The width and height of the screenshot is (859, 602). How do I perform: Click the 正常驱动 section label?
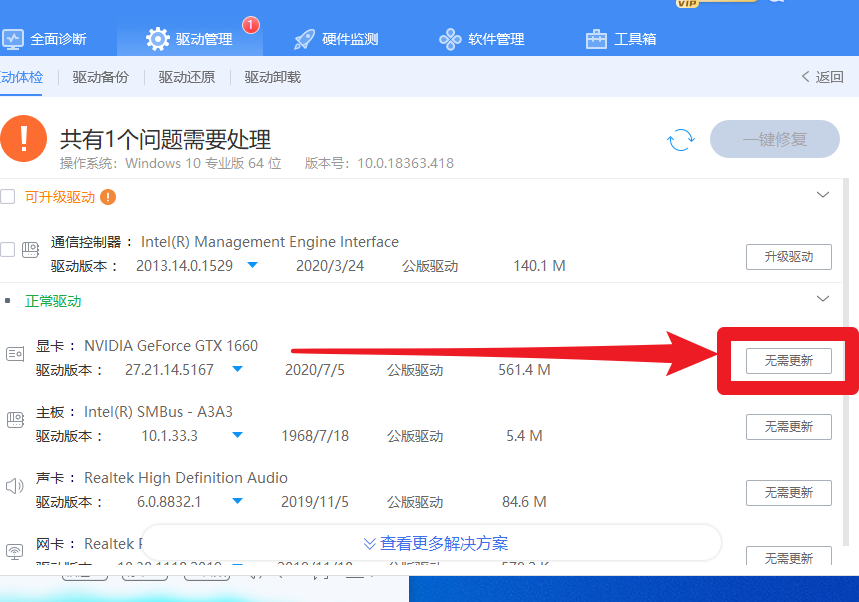tap(53, 301)
